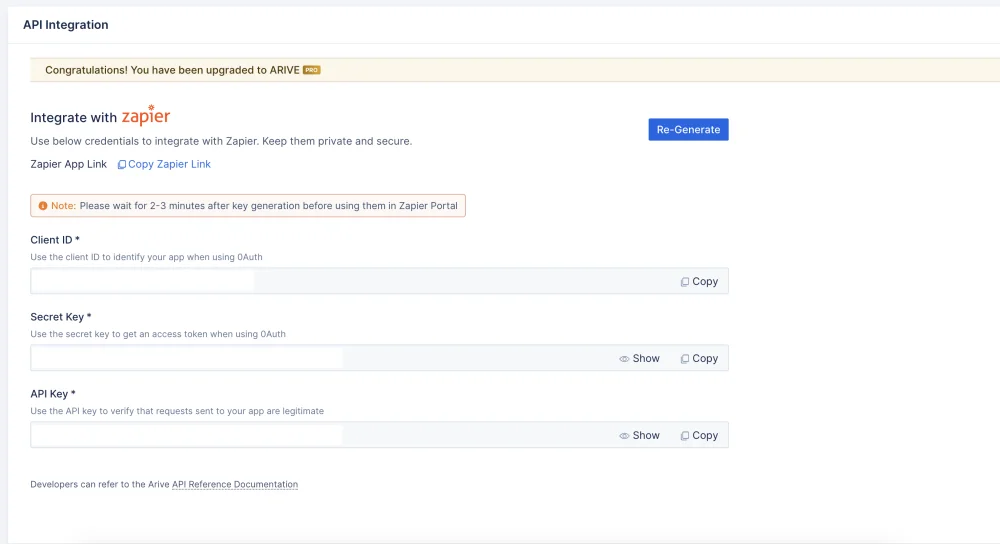
Task: Click the copy icon in Client ID field
Action: 684,282
